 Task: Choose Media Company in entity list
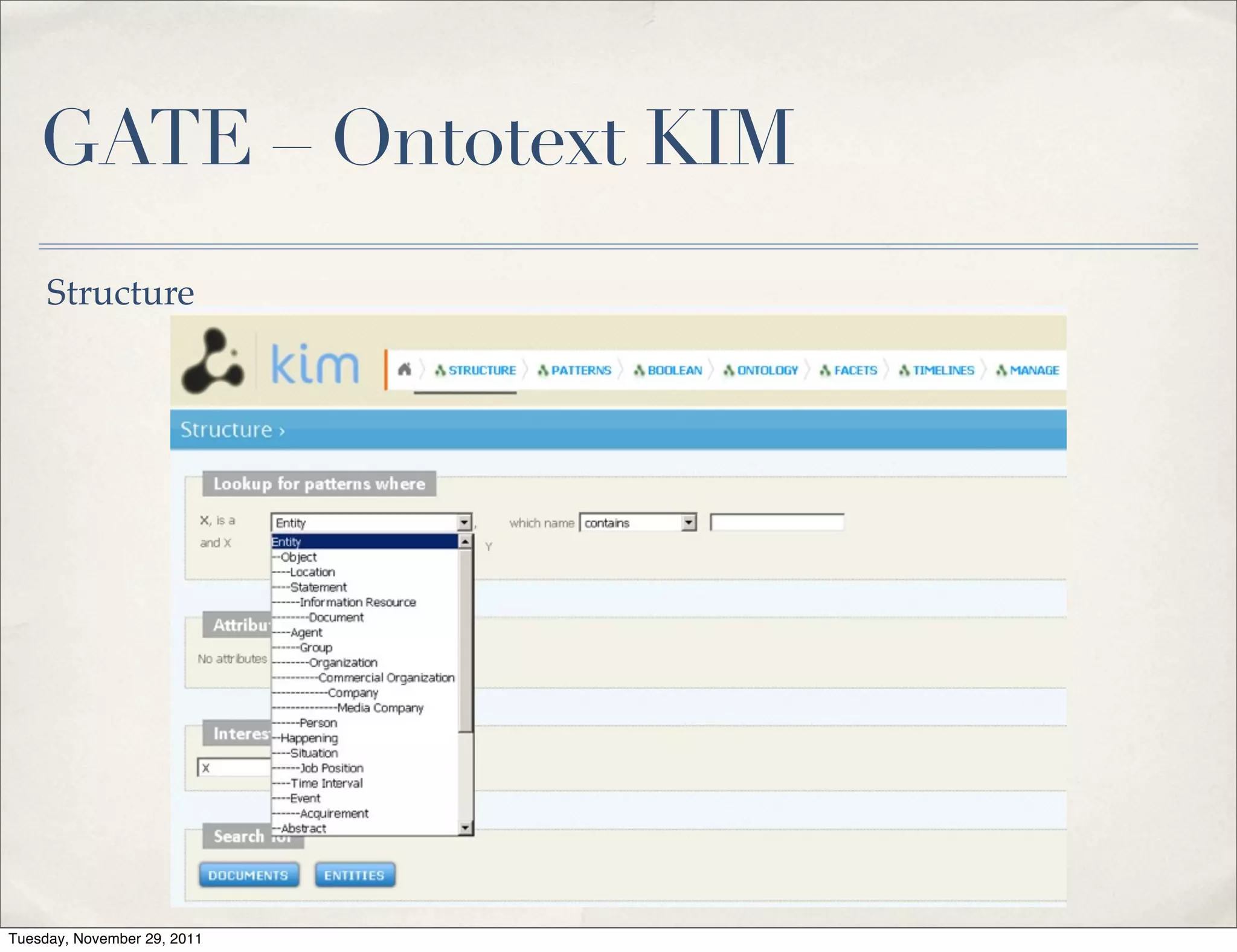pos(380,708)
